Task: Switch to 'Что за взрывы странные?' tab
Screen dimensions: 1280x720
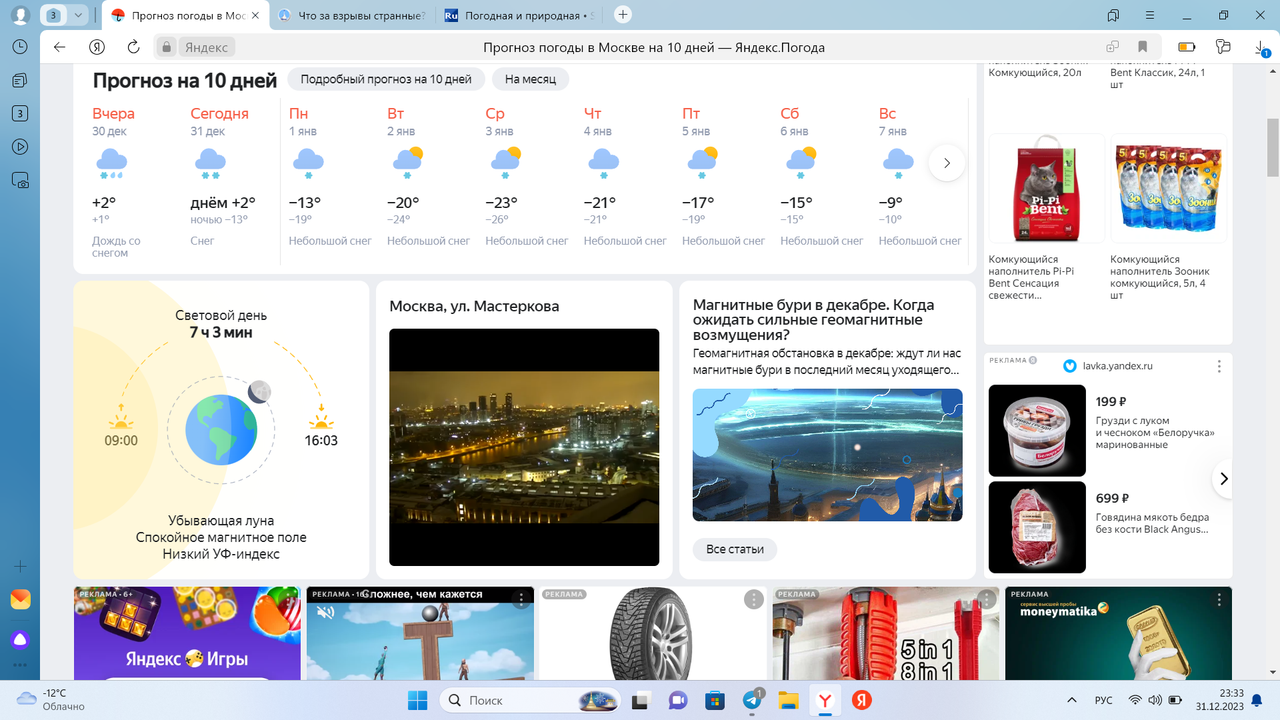Action: 351,15
